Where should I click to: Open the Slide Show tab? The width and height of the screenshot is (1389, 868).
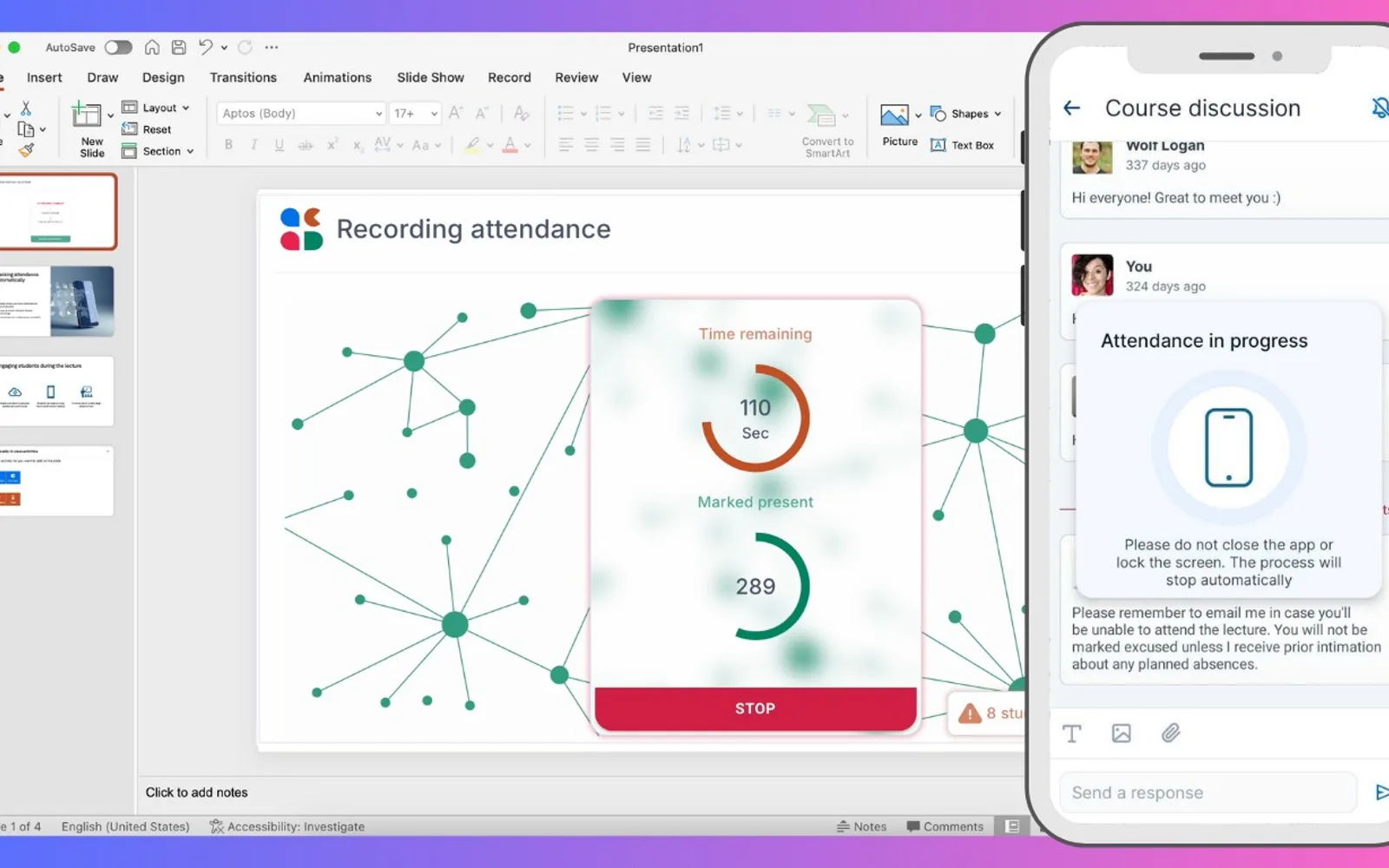431,77
